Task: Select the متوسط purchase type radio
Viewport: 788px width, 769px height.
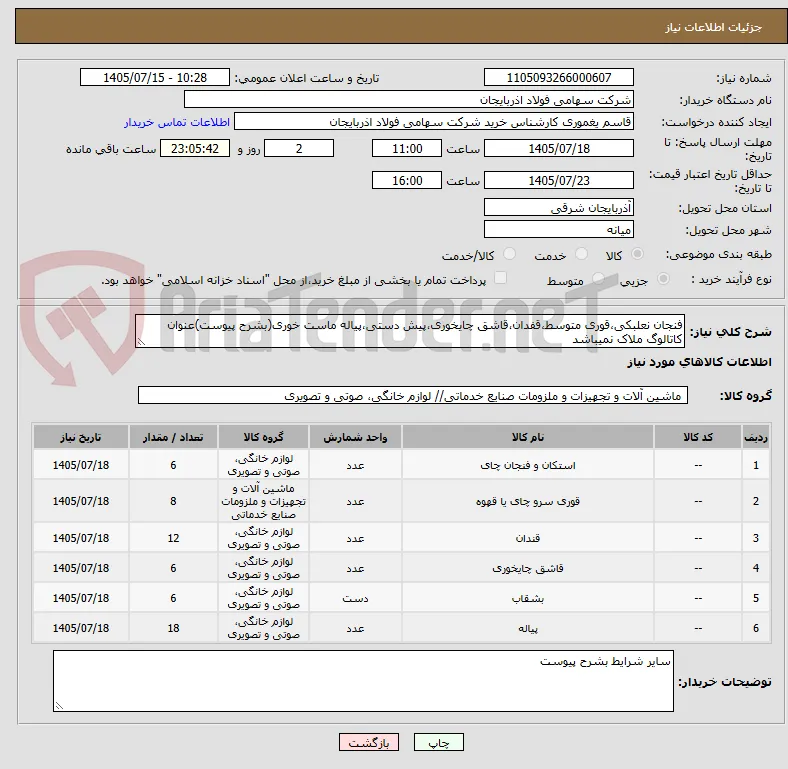Action: click(598, 278)
